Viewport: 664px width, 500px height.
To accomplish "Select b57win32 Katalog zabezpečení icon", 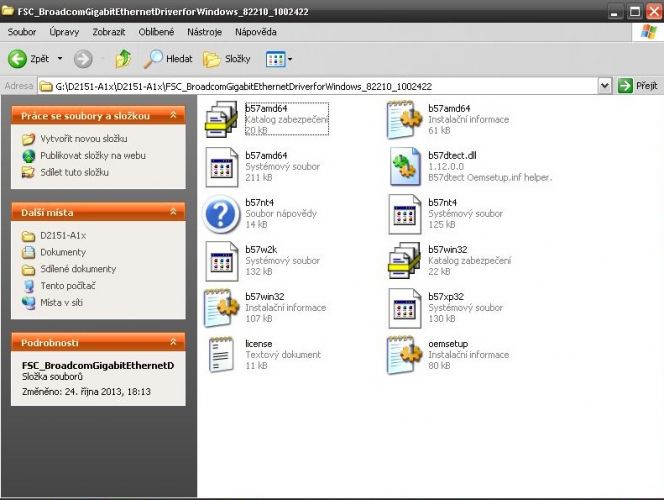I will tap(404, 261).
